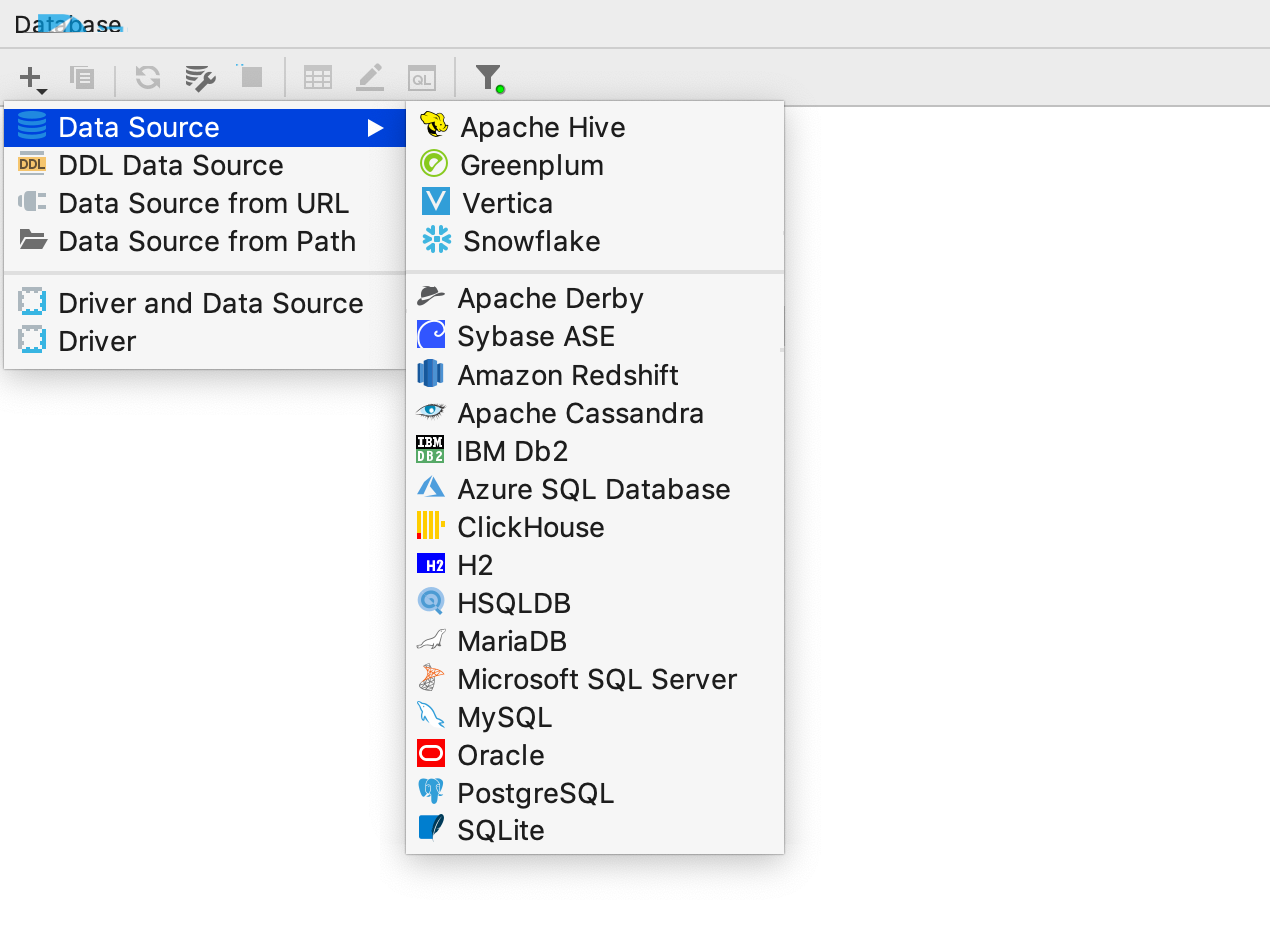1270x928 pixels.
Task: Click the New (plus) toolbar button
Action: [x=33, y=78]
